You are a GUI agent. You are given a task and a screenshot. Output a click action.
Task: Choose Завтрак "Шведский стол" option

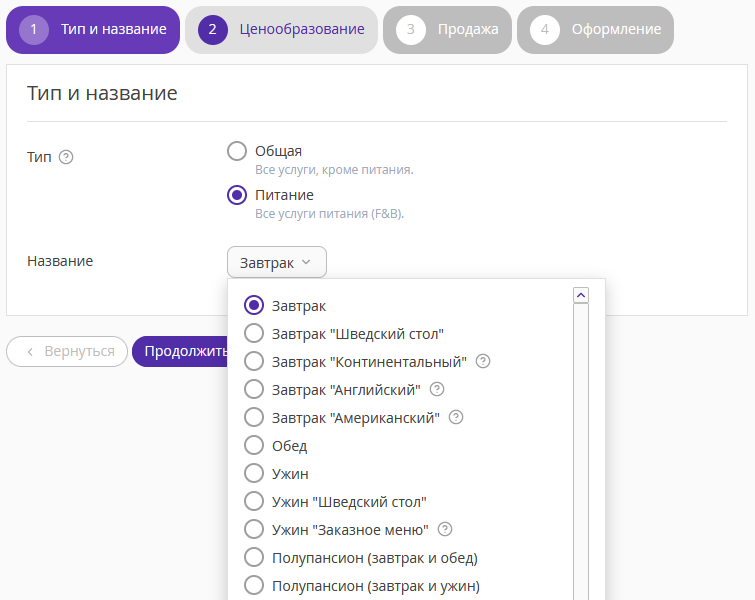[x=254, y=333]
